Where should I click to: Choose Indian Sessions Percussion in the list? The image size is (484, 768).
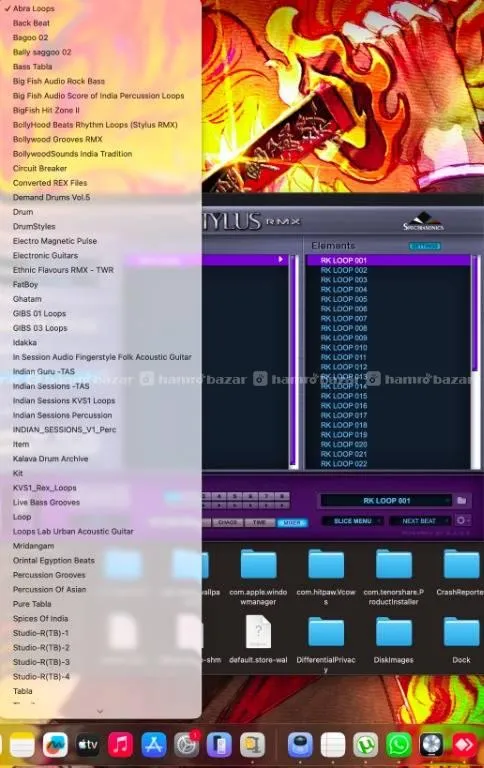[62, 415]
